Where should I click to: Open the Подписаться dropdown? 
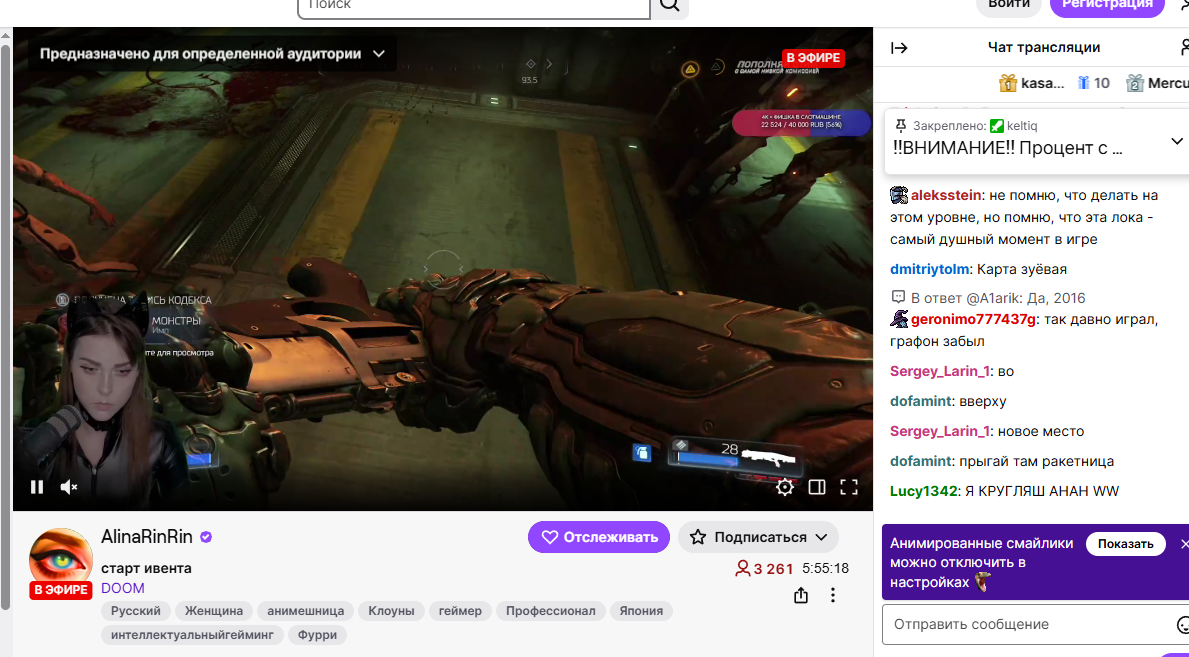(x=758, y=537)
